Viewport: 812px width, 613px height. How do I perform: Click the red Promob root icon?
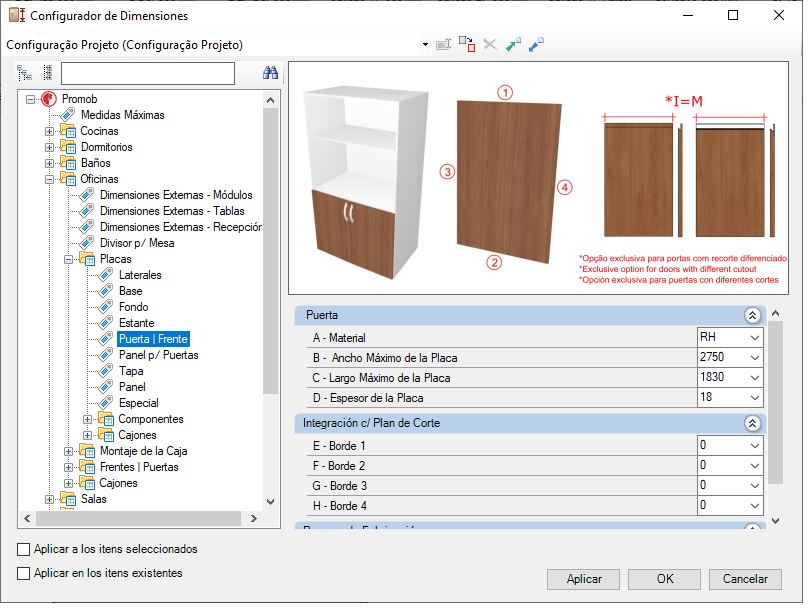coord(49,99)
